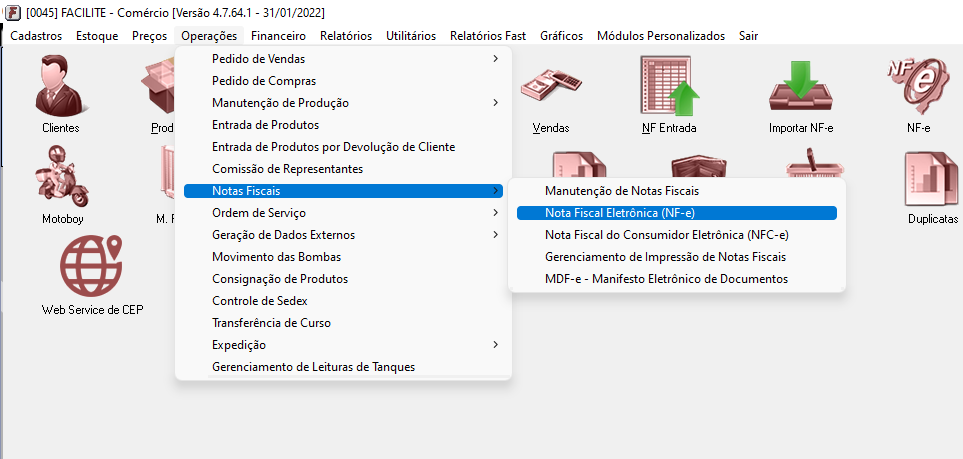Click Sair in the menu bar
The image size is (963, 459).
click(748, 36)
